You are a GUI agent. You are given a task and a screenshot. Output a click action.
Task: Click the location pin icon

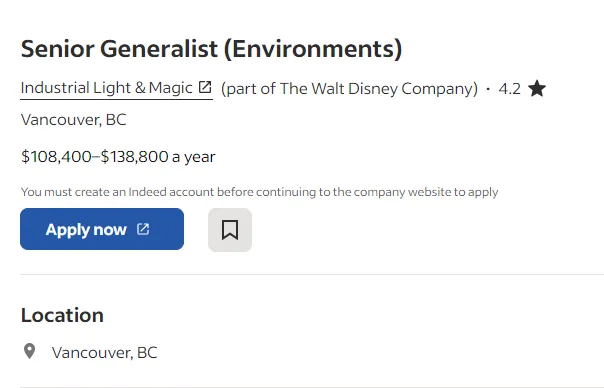(30, 351)
